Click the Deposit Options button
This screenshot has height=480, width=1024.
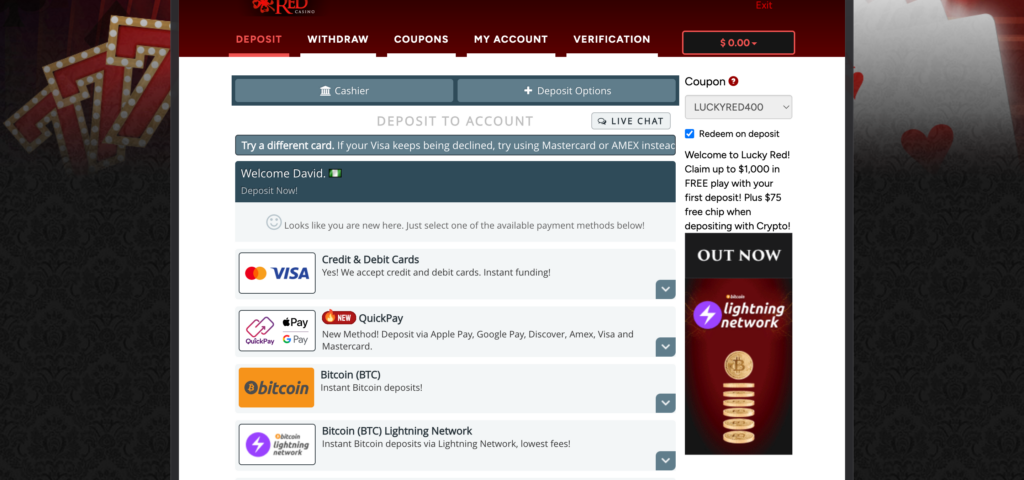pos(566,91)
